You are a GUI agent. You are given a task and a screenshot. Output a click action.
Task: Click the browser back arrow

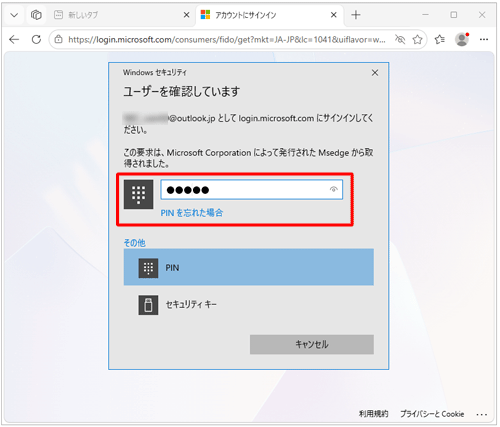(14, 40)
